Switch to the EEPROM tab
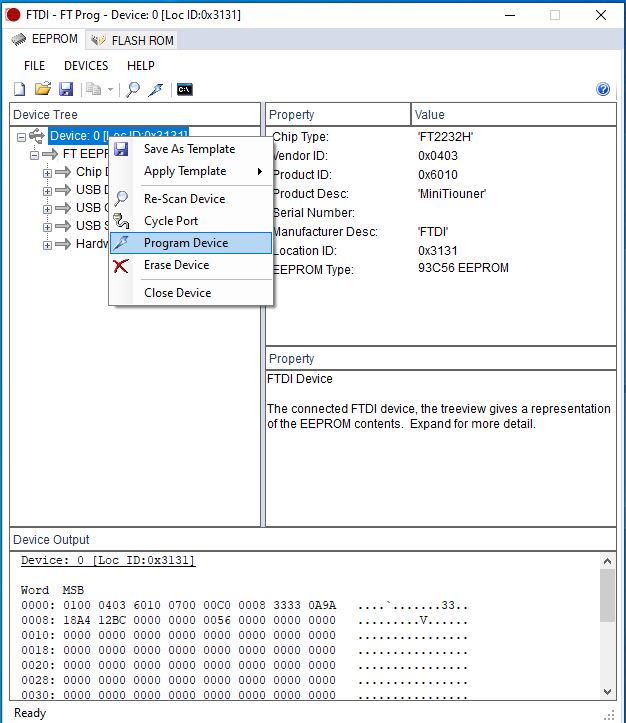Viewport: 626px width, 723px height. click(44, 39)
